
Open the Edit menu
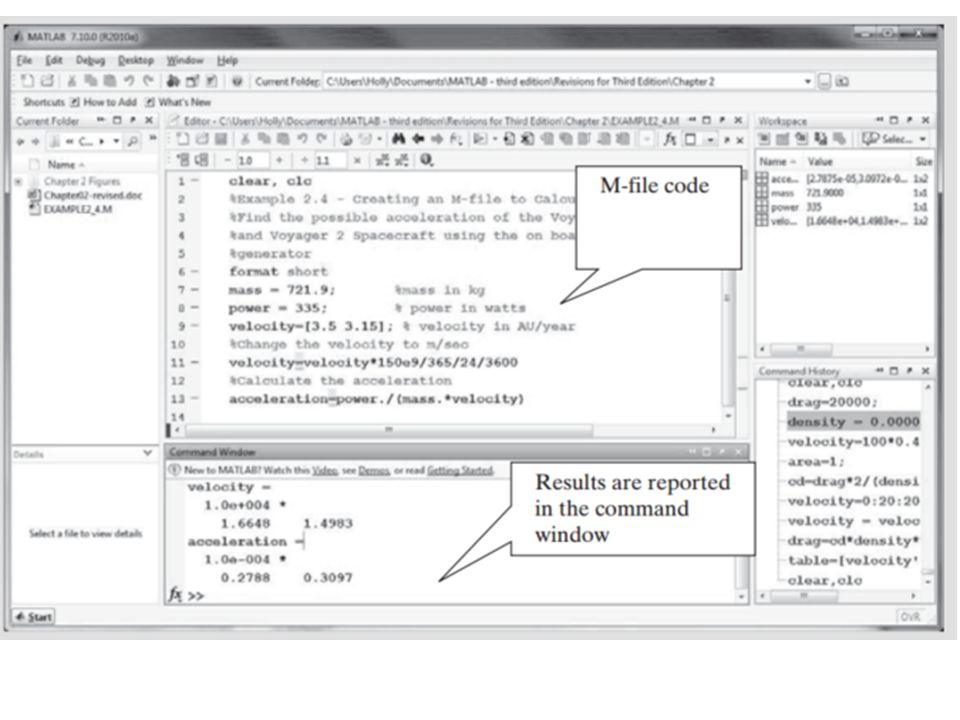(x=54, y=60)
